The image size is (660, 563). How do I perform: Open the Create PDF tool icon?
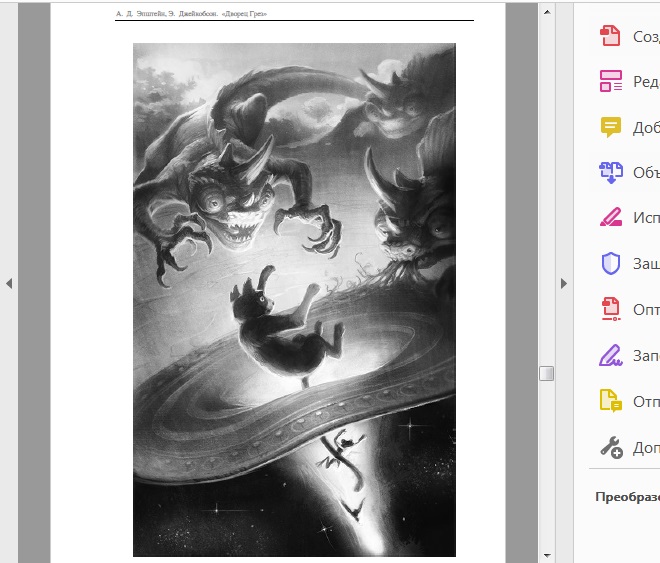click(x=610, y=36)
